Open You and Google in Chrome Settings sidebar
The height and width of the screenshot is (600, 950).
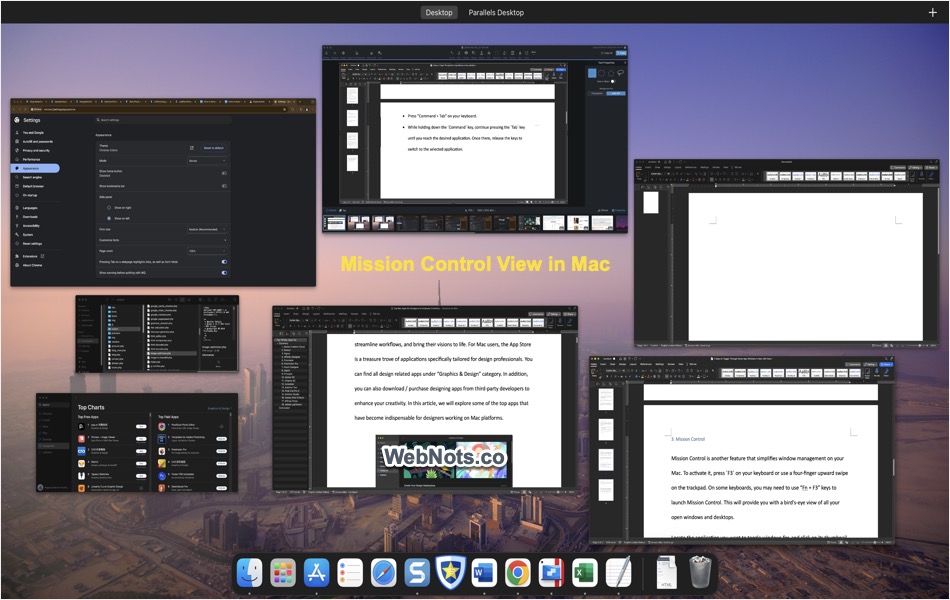pyautogui.click(x=35, y=132)
